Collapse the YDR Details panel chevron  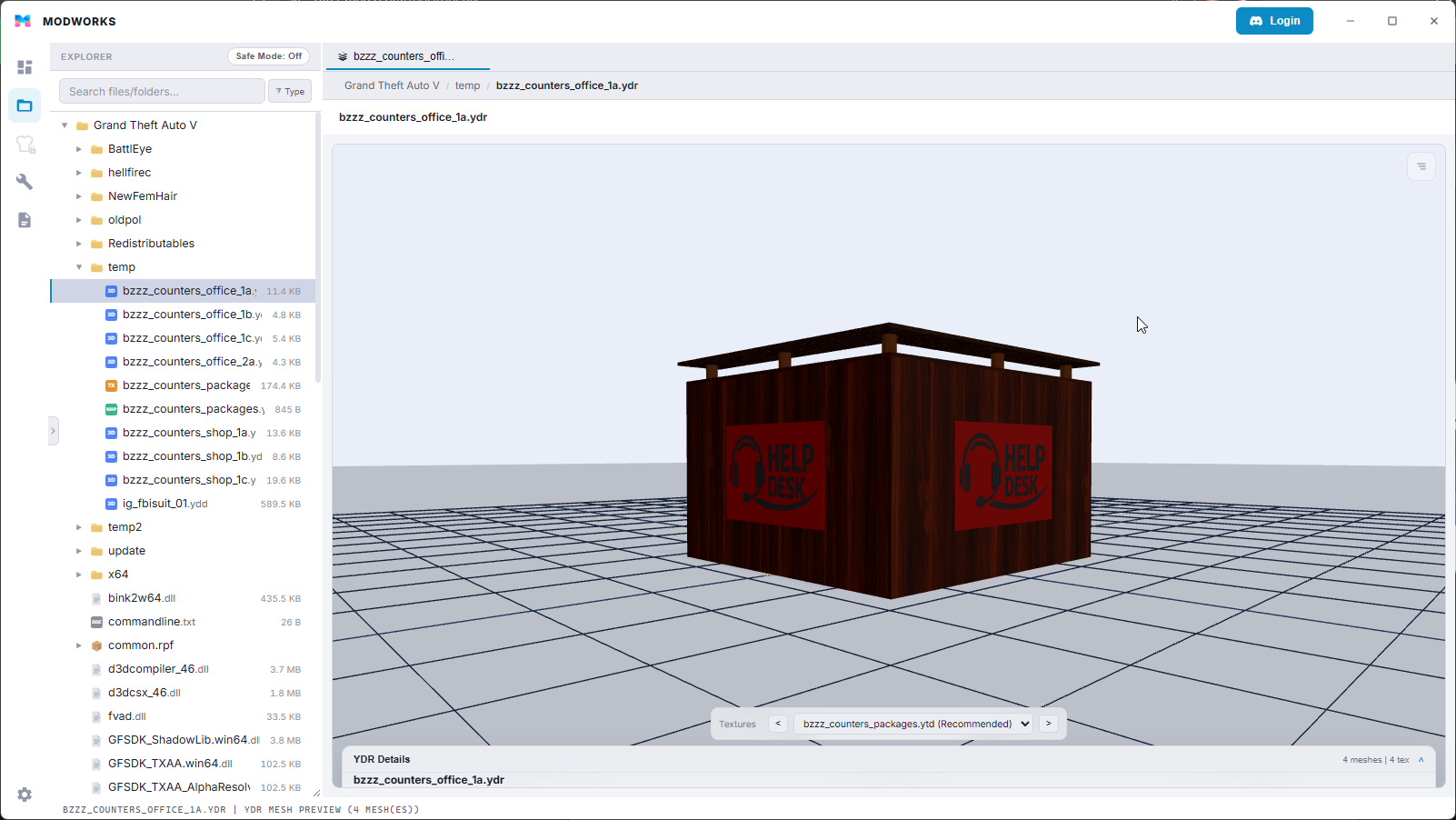point(1421,760)
